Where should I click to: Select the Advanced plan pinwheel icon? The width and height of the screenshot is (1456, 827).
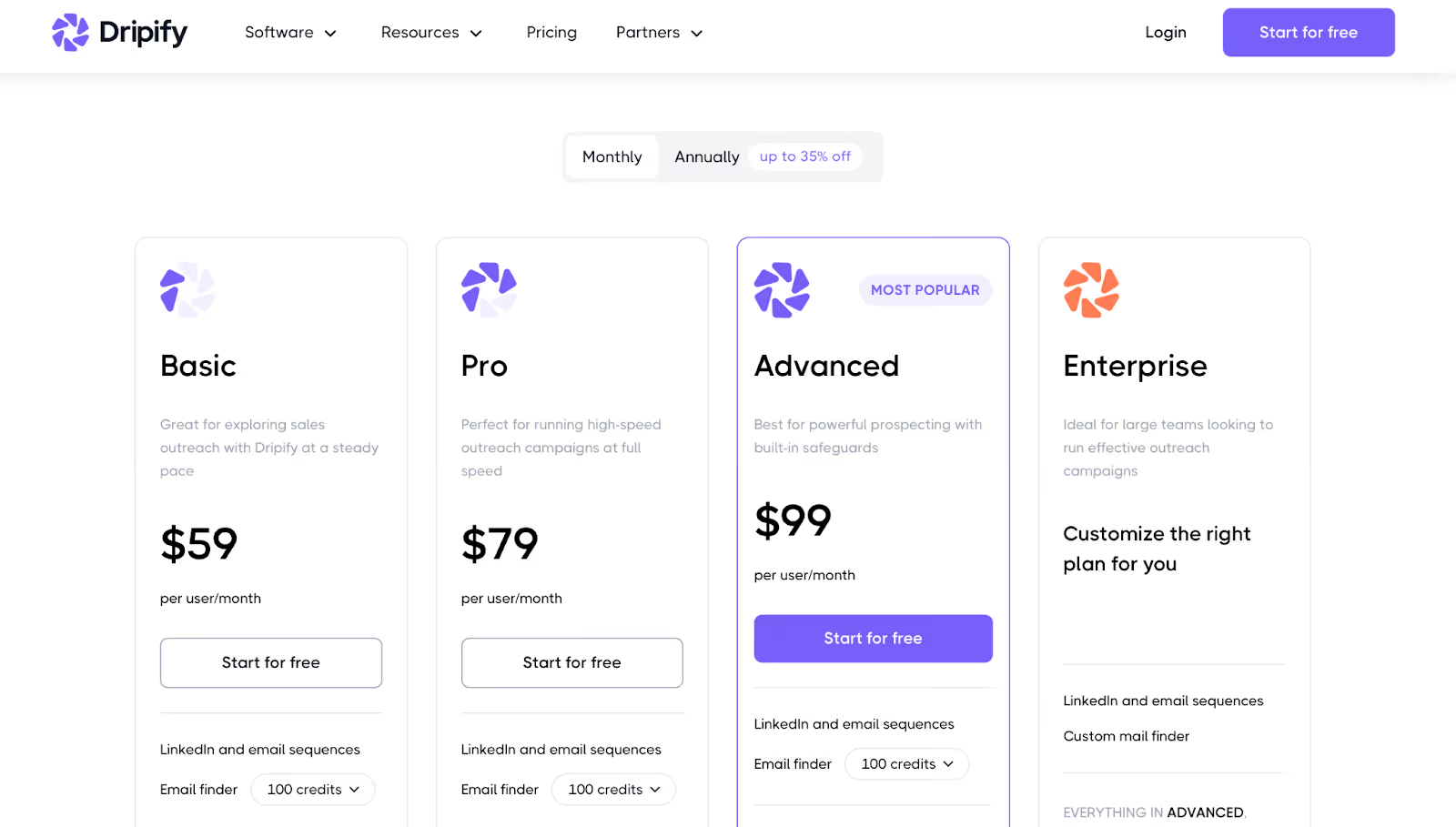point(781,290)
